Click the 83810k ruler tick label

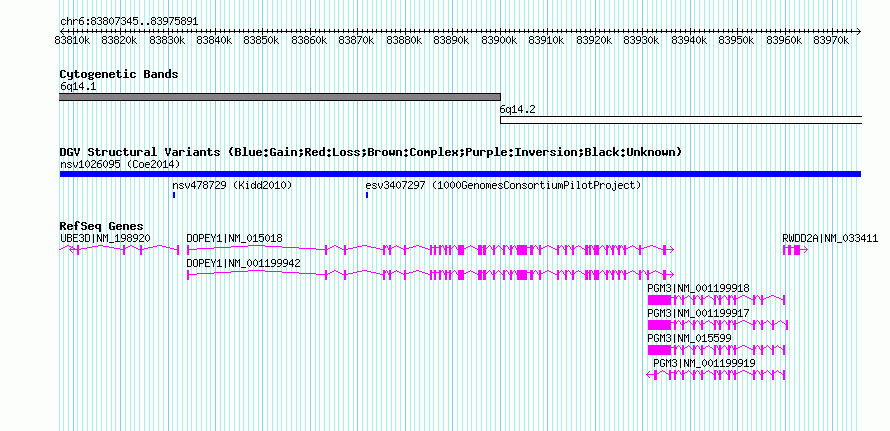(72, 40)
